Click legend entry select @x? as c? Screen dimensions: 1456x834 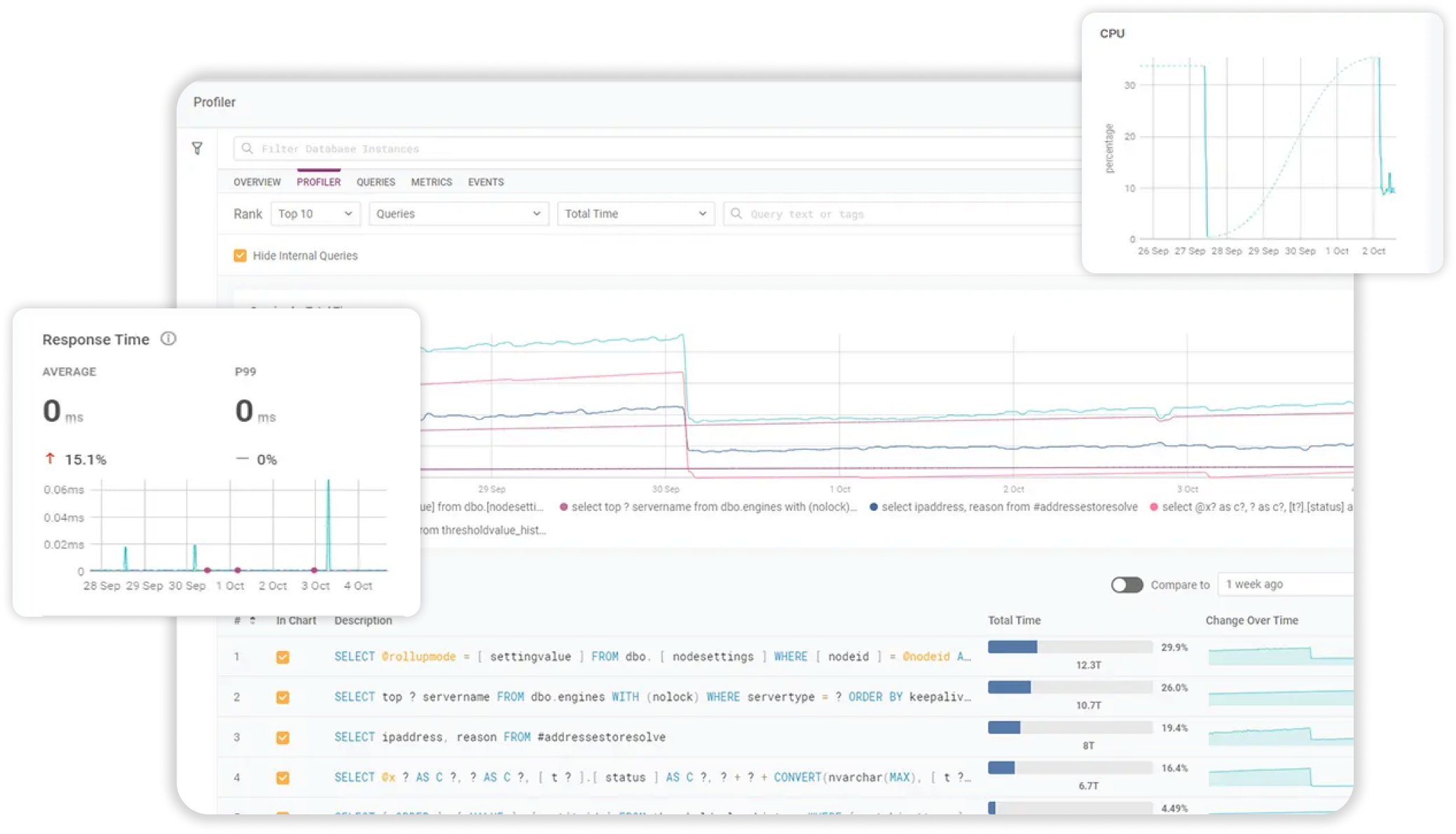1251,507
